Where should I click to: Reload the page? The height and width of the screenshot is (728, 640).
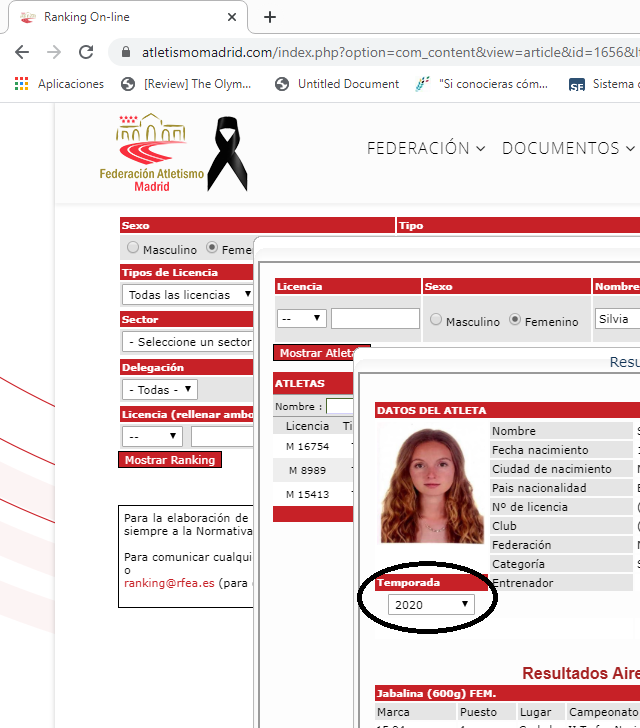(x=86, y=52)
